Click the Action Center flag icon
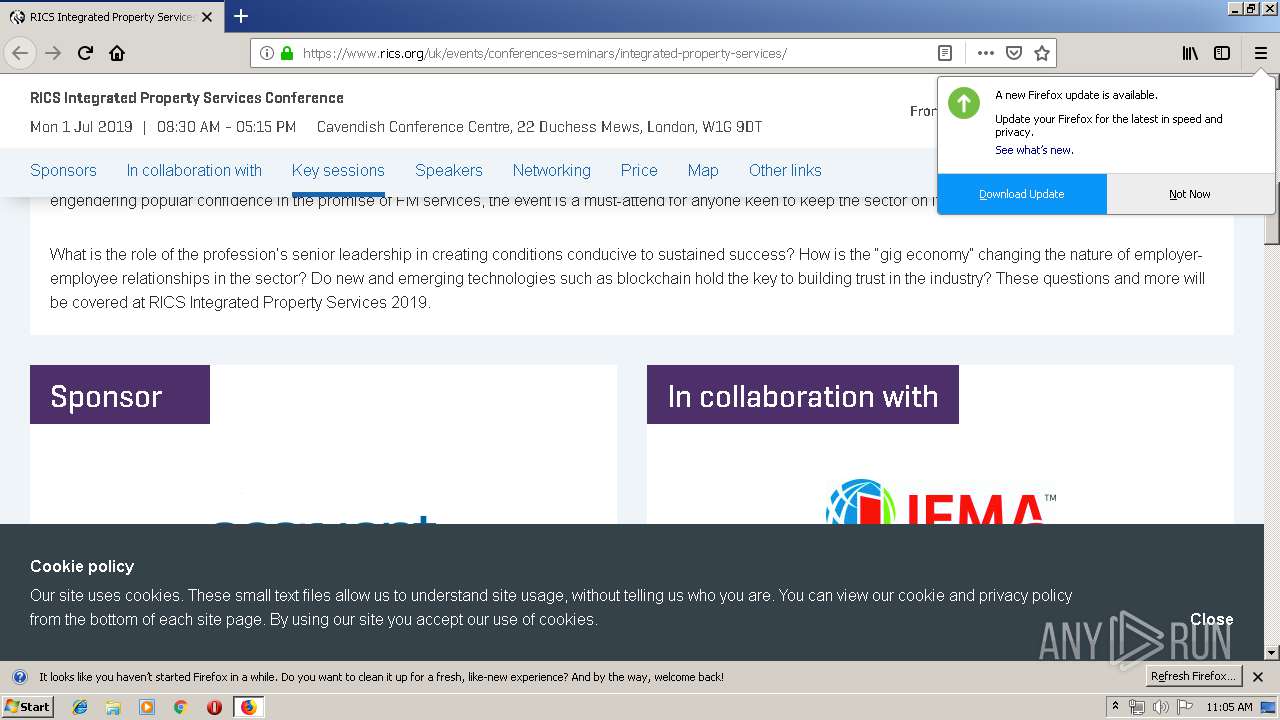The image size is (1280, 720). pos(1183,707)
